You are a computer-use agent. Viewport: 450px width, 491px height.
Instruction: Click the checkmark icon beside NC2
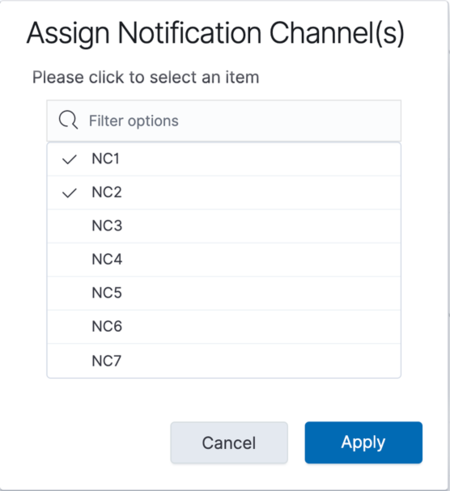tap(69, 193)
